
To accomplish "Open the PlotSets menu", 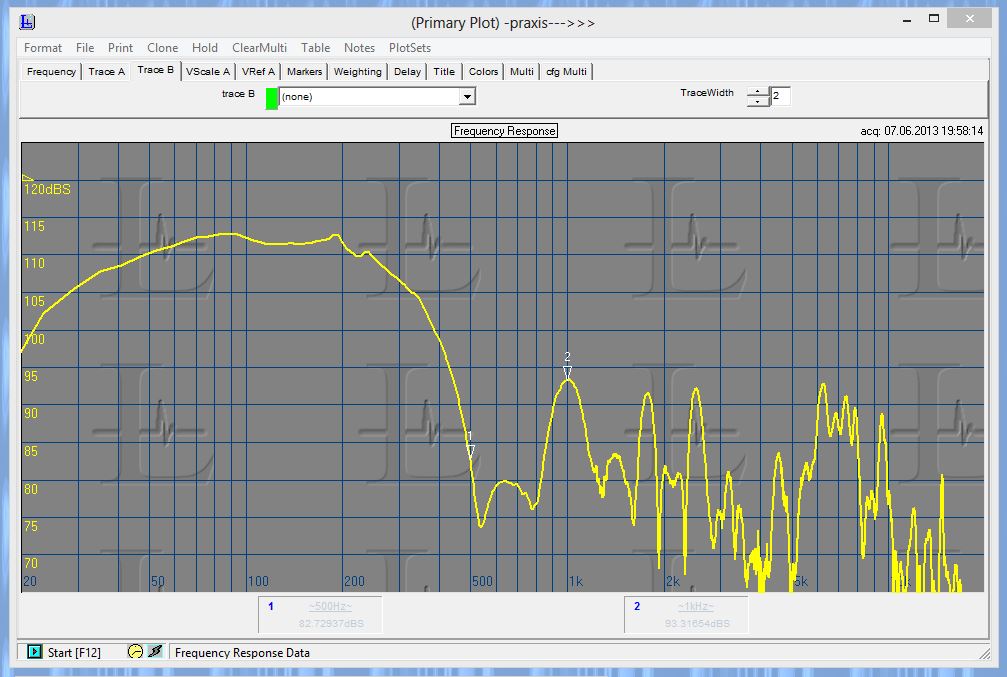I will [410, 48].
